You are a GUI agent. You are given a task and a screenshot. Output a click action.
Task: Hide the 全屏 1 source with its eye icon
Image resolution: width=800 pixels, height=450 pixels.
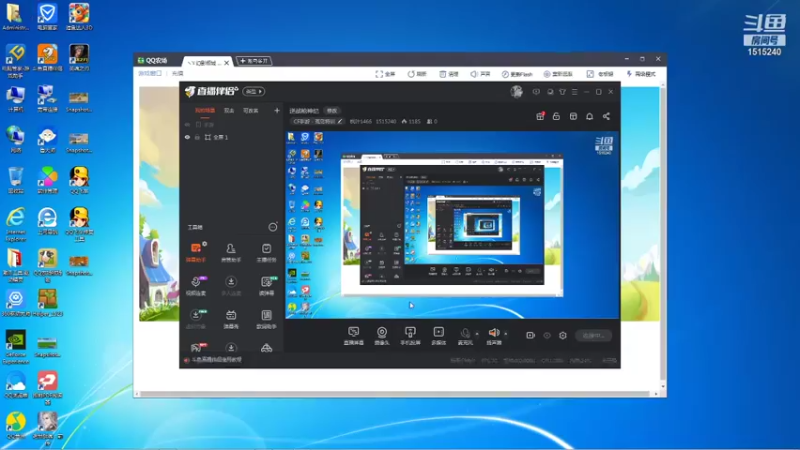(187, 137)
